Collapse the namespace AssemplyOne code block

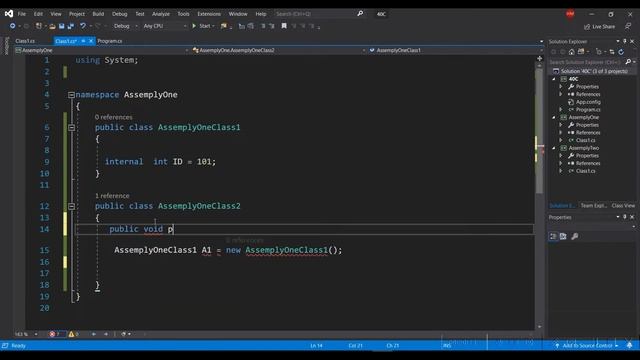[x=71, y=95]
